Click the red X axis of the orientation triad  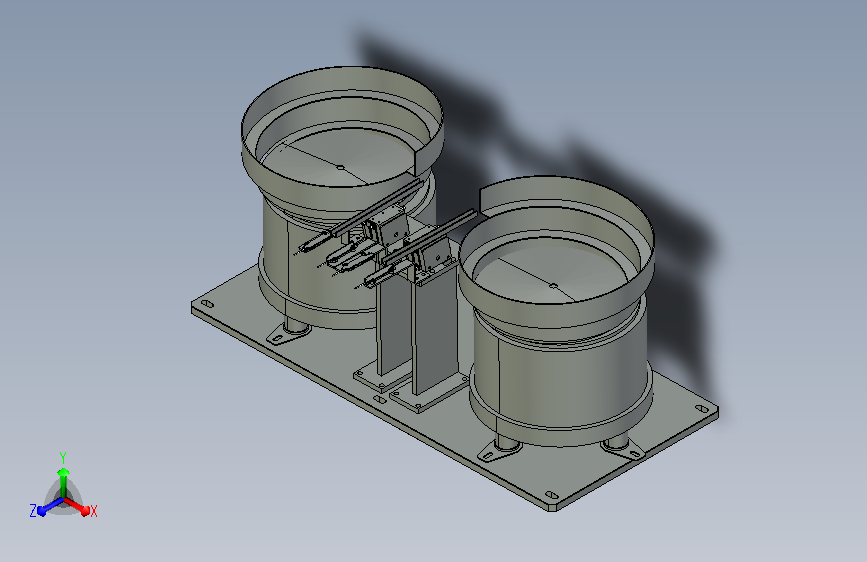point(77,506)
